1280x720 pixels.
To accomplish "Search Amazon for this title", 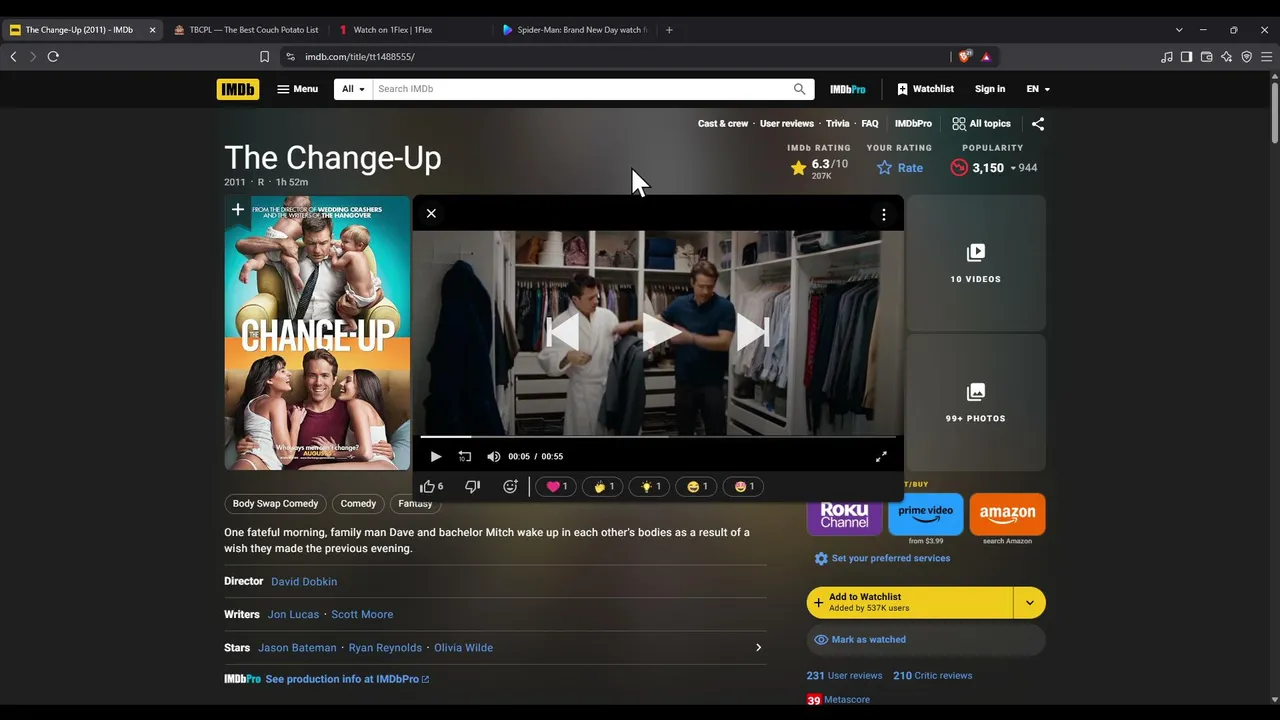I will click(1007, 514).
